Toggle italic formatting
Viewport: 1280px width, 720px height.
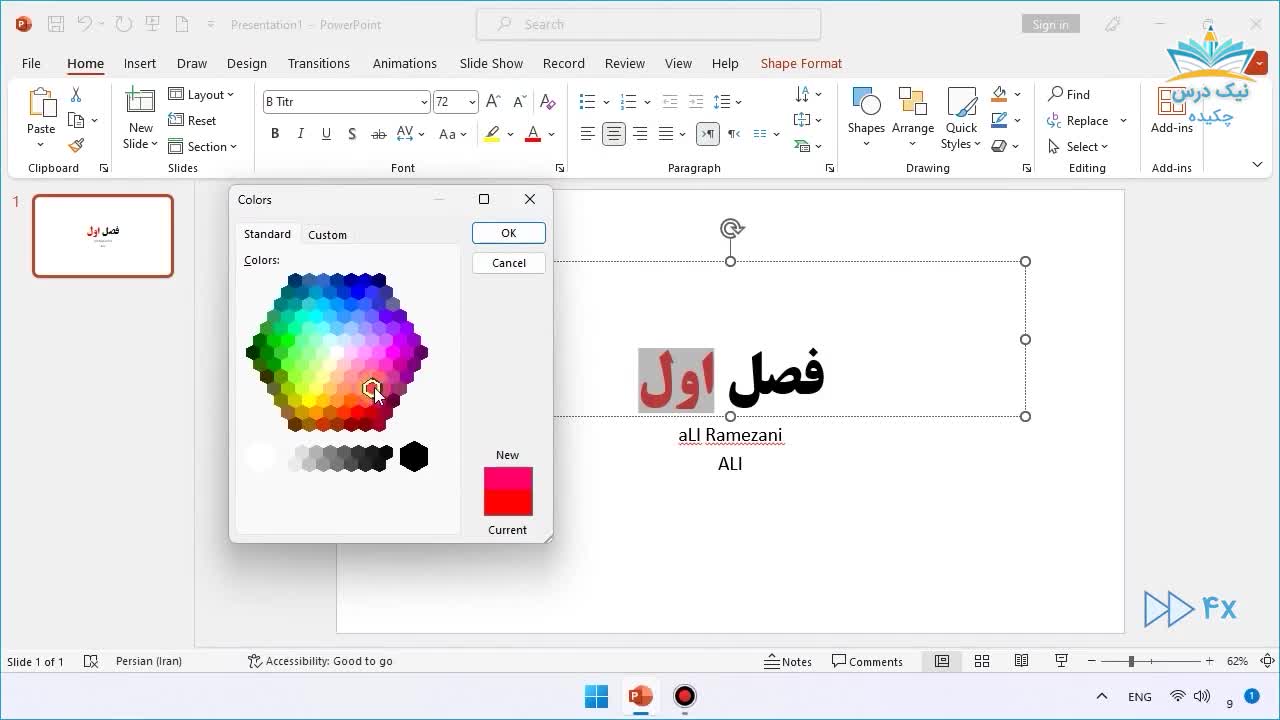(x=300, y=134)
